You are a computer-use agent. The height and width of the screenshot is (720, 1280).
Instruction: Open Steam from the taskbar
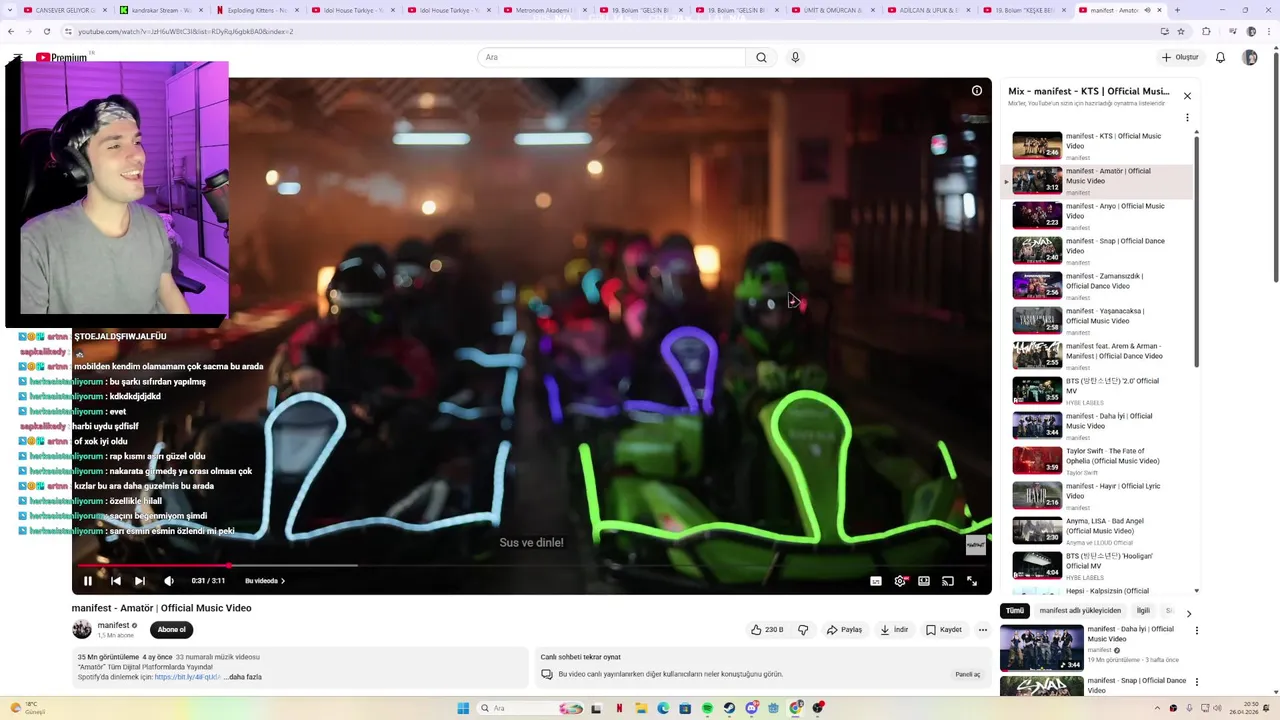[x=729, y=708]
